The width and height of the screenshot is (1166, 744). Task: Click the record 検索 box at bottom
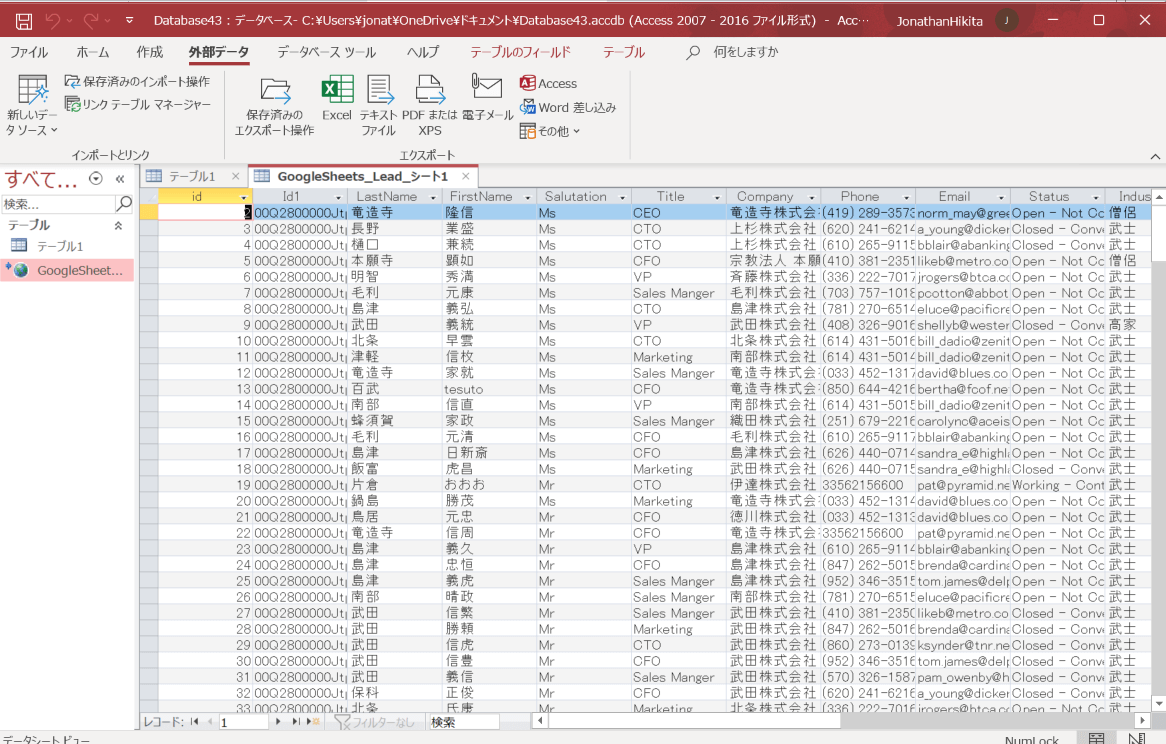pyautogui.click(x=464, y=722)
